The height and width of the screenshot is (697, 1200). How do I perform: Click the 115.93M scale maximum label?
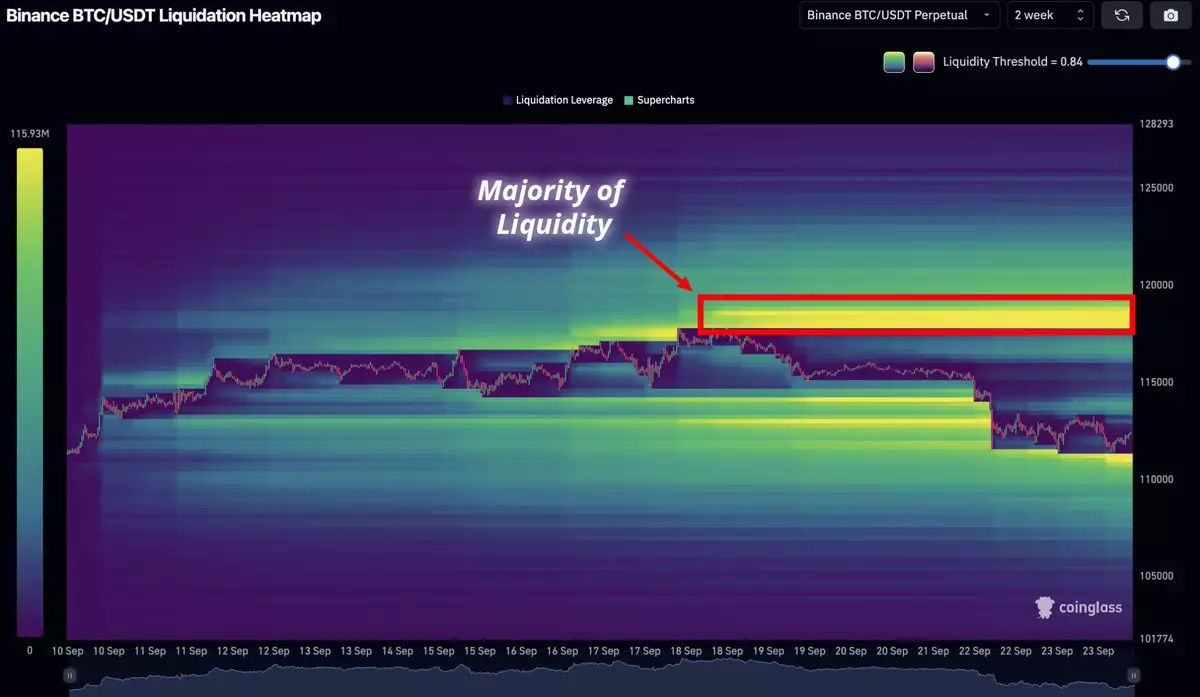coord(30,133)
